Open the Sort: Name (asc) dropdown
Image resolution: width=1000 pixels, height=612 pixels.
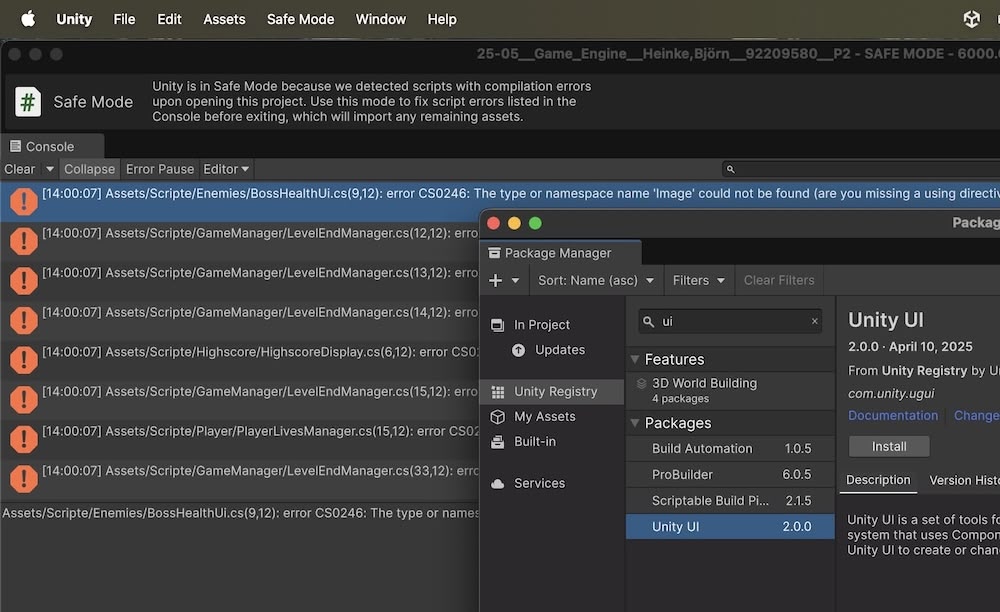coord(595,280)
